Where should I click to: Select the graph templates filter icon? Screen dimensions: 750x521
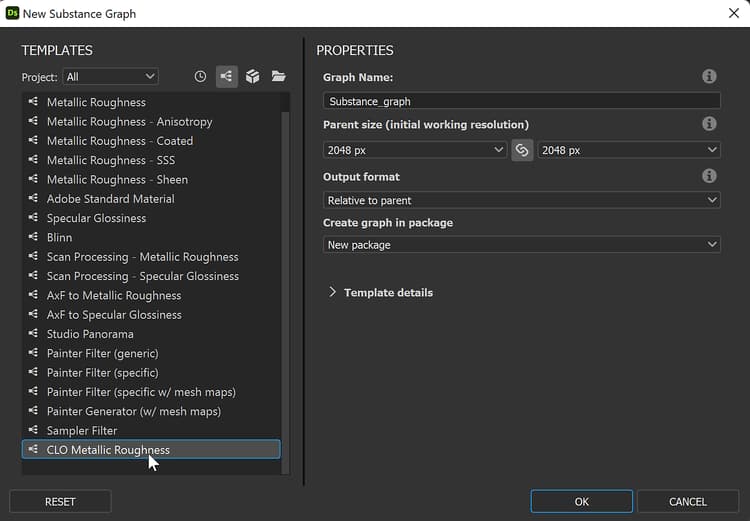227,77
